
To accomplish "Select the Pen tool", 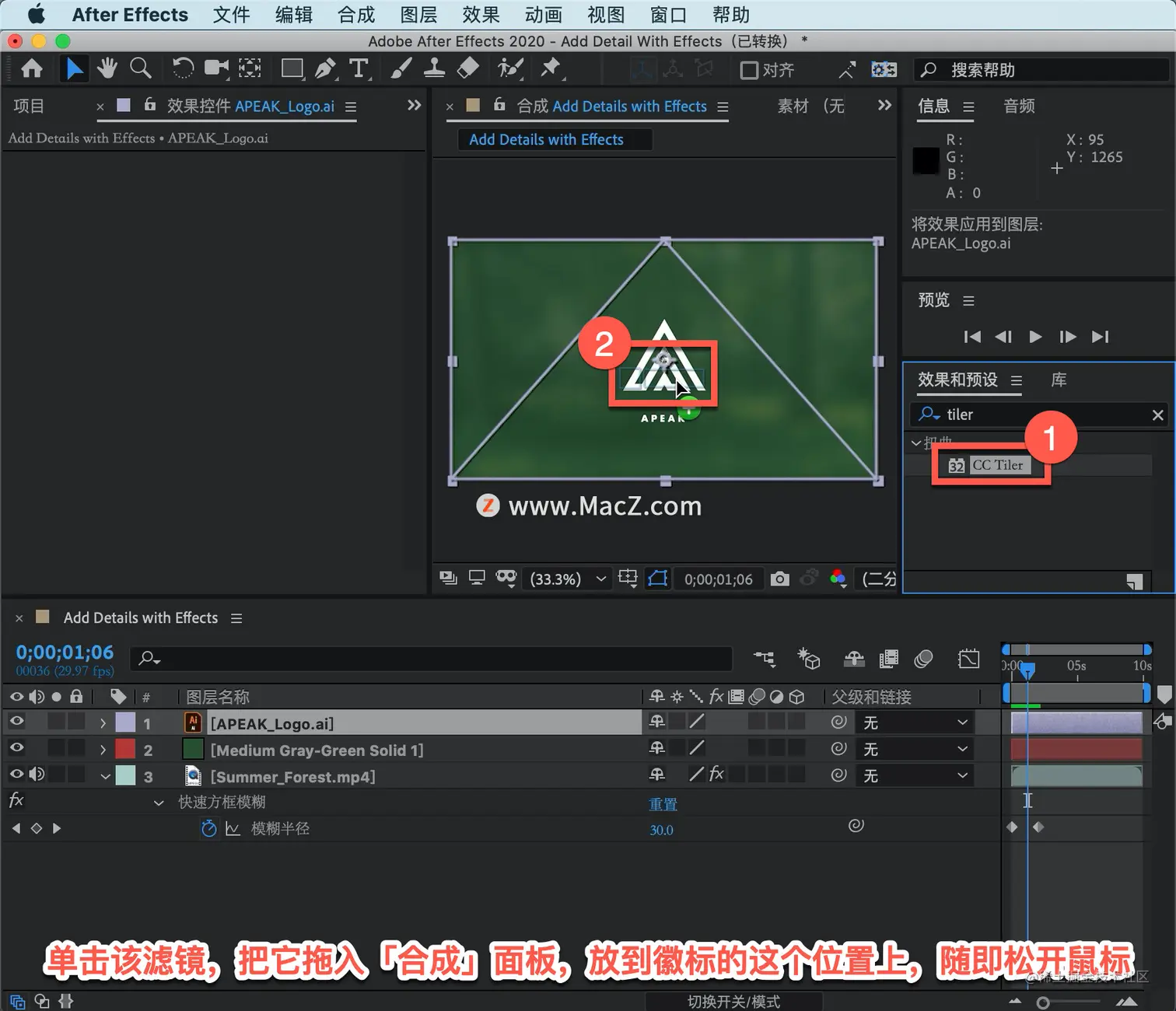I will pyautogui.click(x=326, y=69).
